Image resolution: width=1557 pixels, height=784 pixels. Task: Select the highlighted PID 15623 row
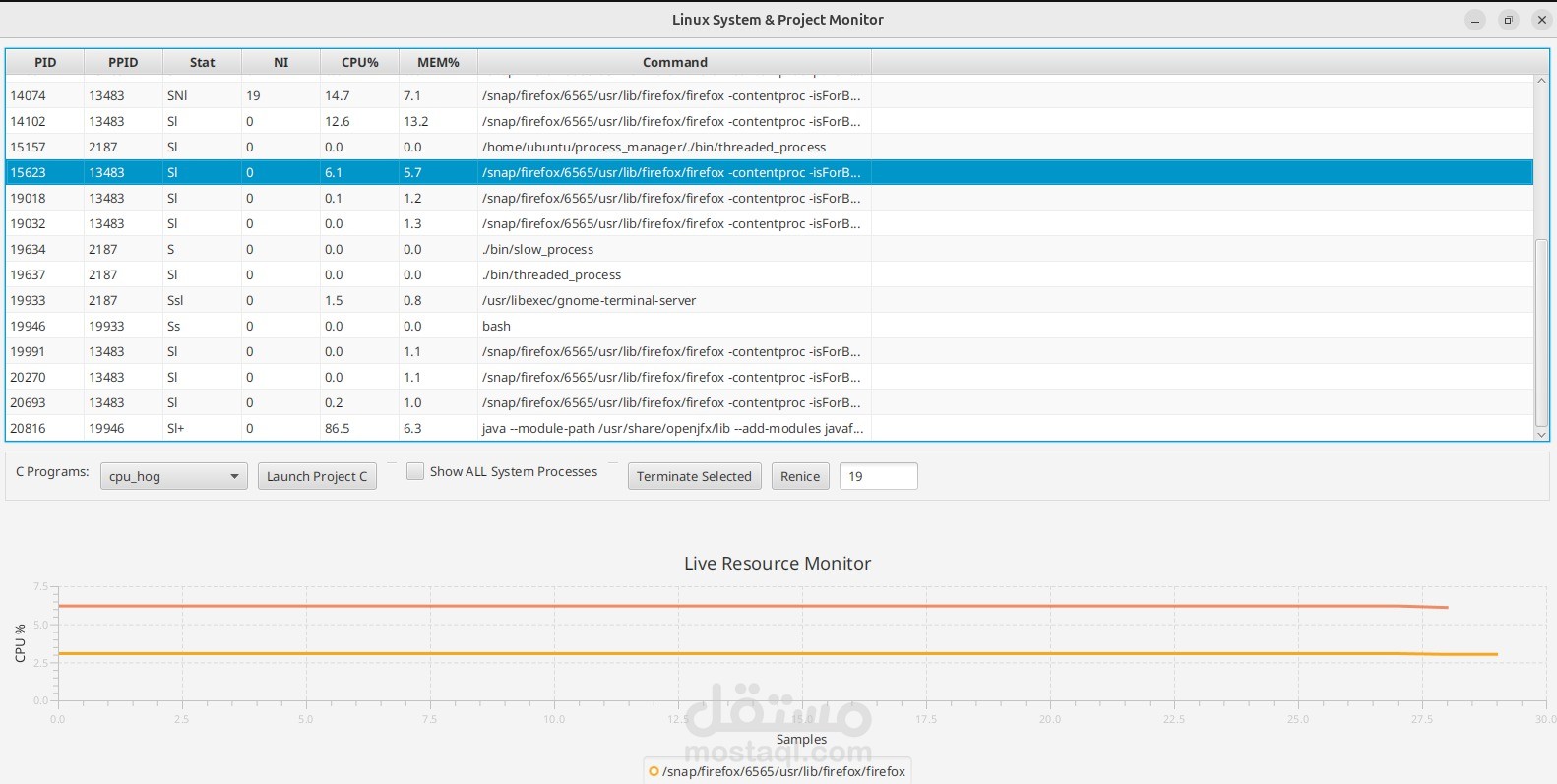point(770,172)
